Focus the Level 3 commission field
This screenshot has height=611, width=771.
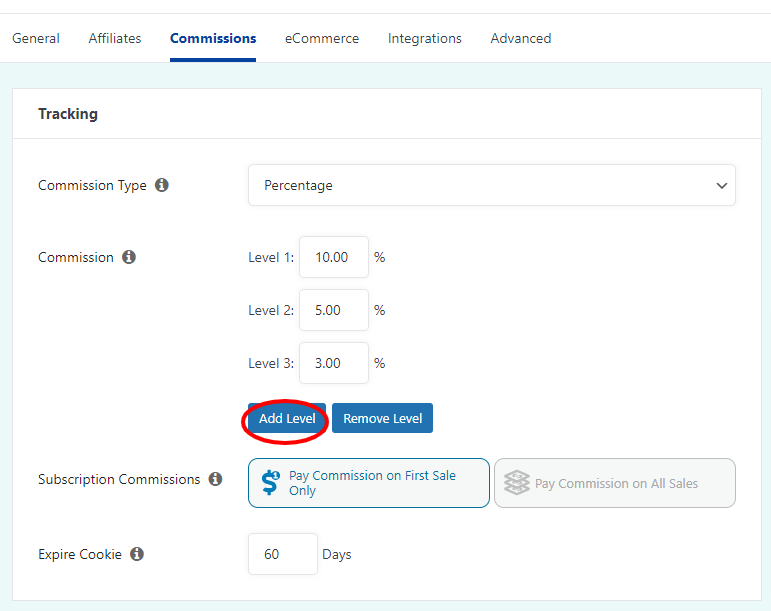(334, 363)
